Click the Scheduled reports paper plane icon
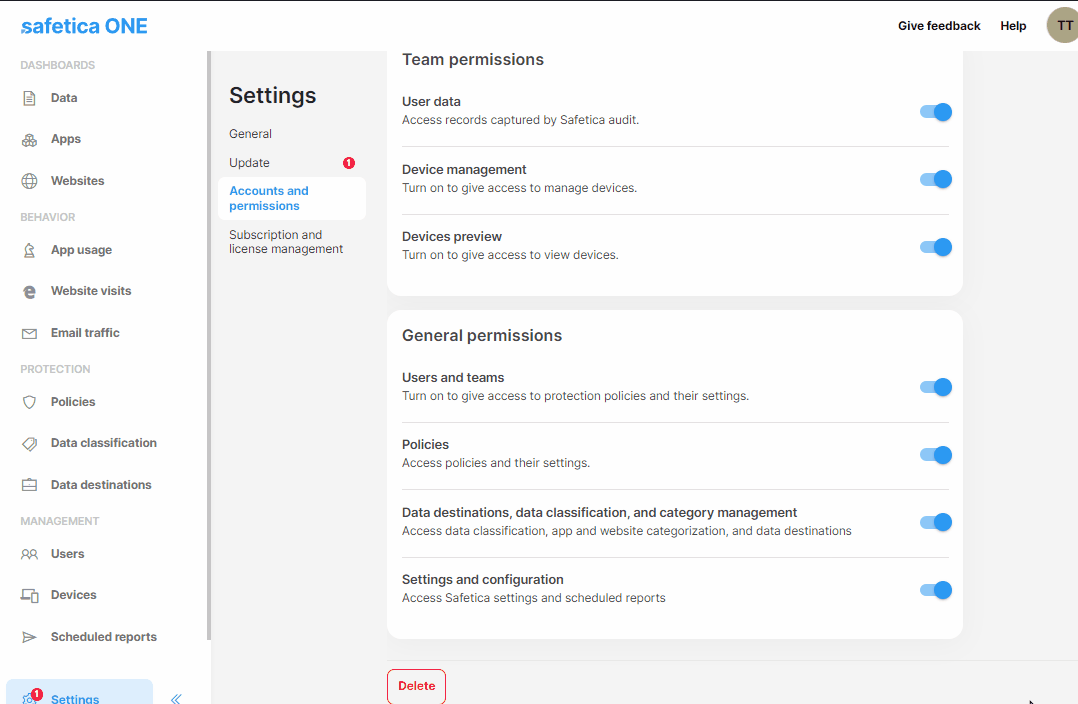Screen dimensions: 1078x704 [x=30, y=637]
